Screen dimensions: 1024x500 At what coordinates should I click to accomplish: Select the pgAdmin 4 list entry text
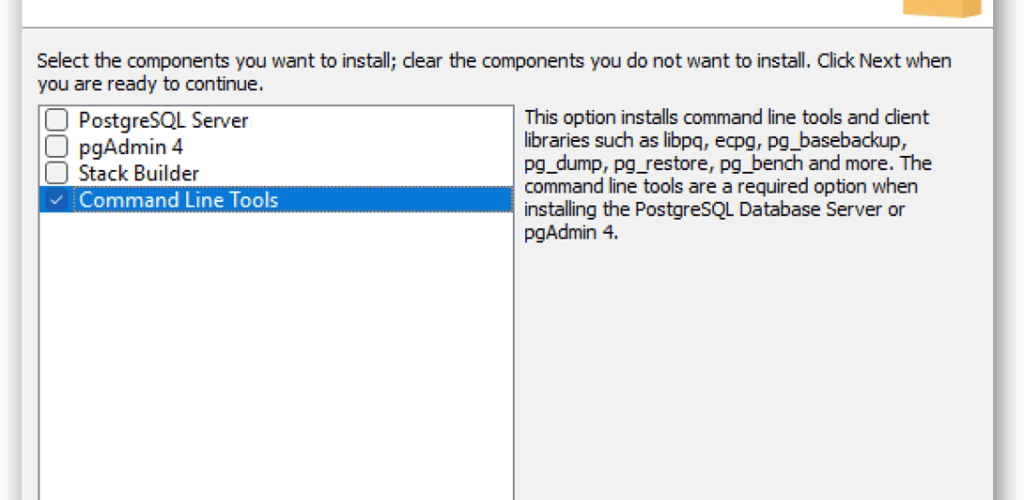(131, 147)
